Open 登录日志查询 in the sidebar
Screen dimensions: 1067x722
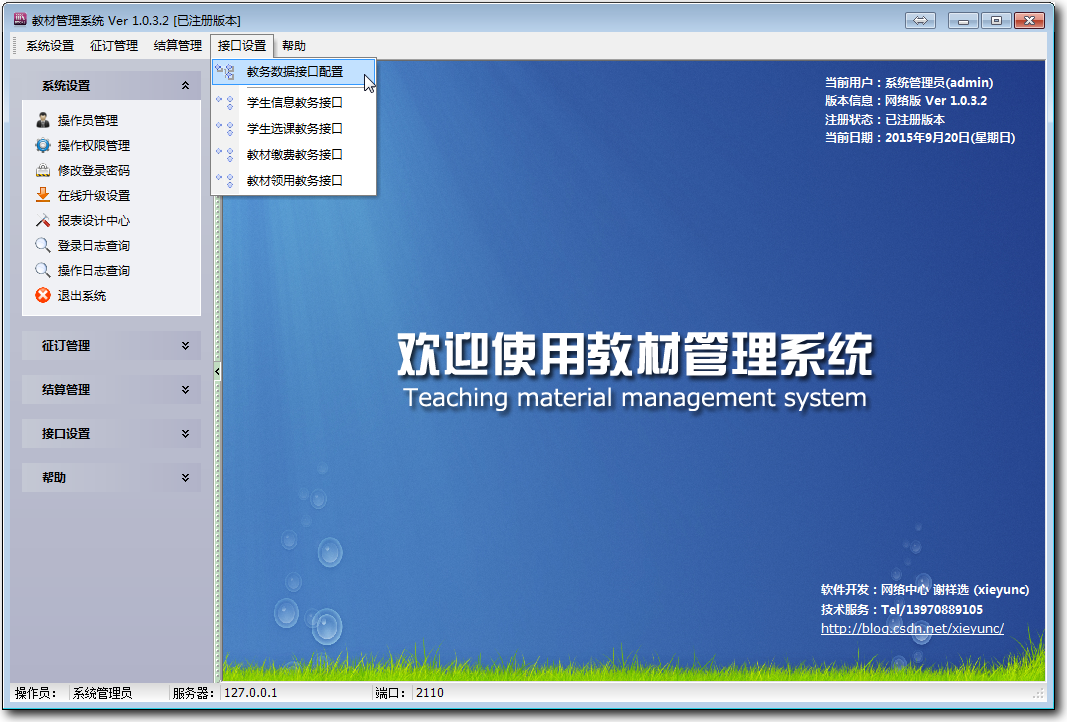pos(93,246)
